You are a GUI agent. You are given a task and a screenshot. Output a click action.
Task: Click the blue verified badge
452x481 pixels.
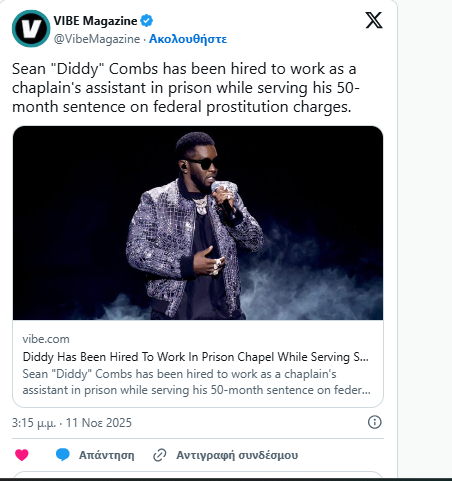[x=146, y=21]
